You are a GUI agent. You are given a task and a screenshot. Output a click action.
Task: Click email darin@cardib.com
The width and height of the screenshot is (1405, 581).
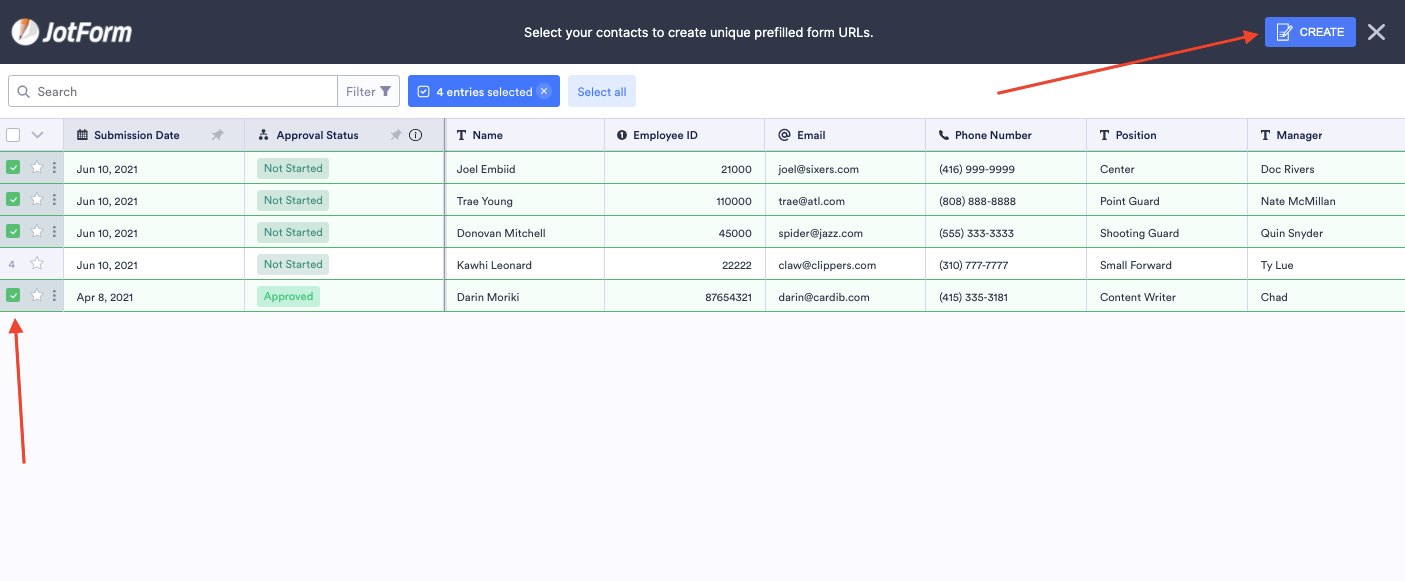tap(824, 297)
